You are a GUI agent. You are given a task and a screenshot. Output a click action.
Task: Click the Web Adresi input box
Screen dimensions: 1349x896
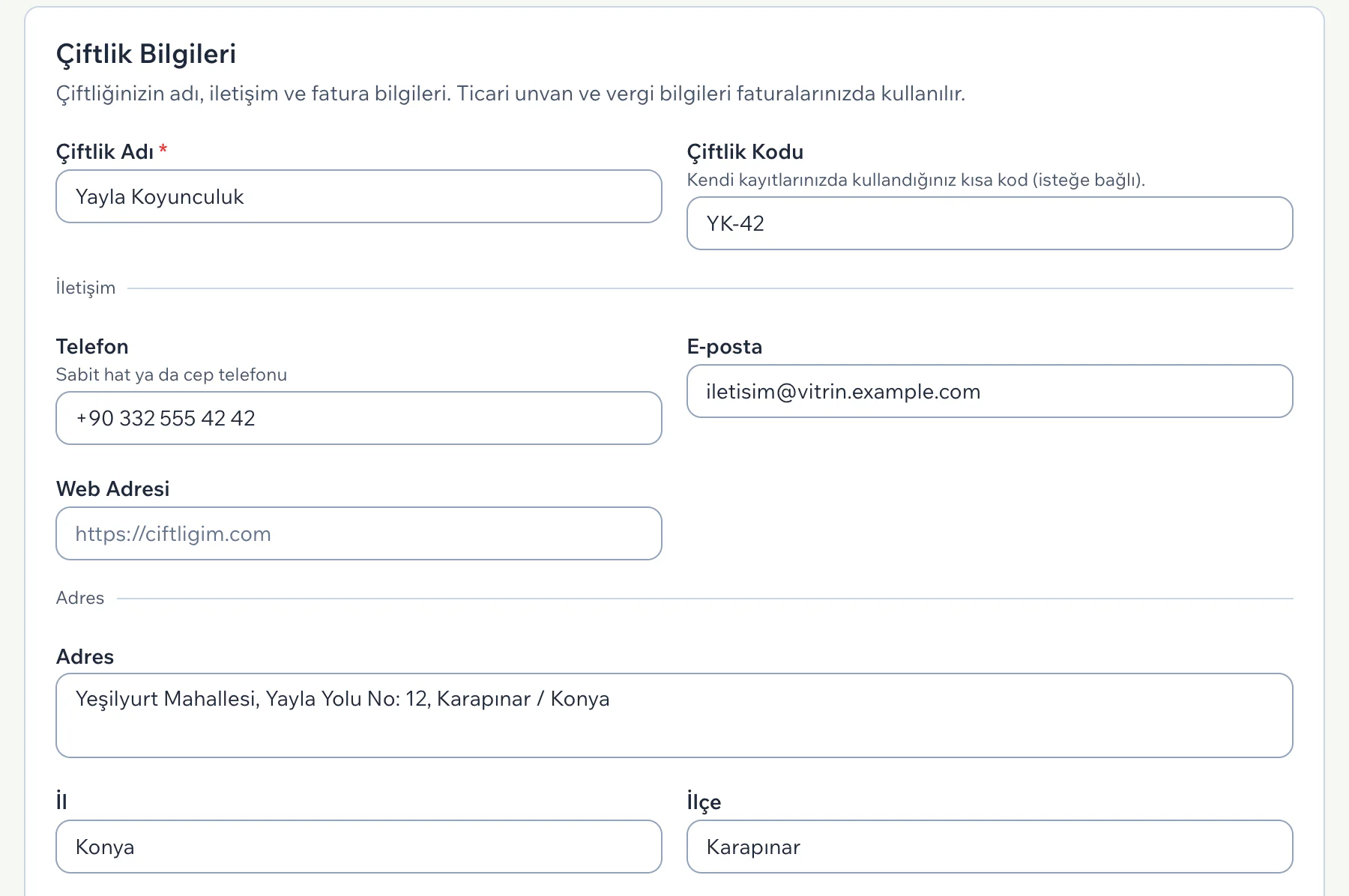click(359, 533)
